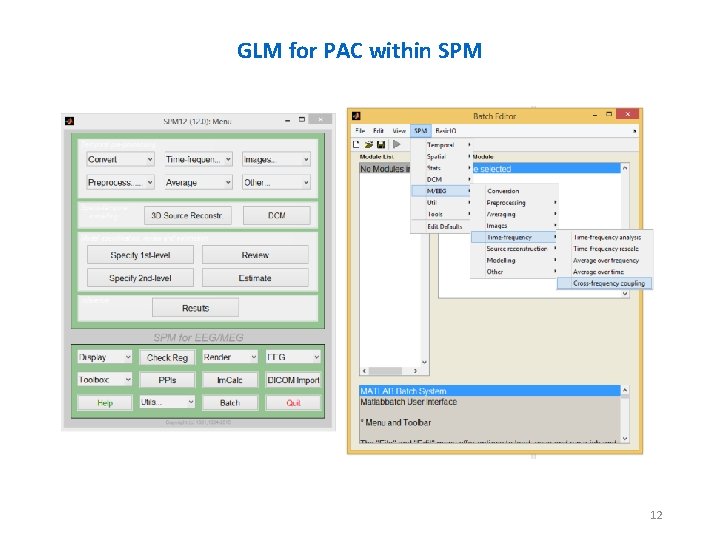Click Module List horizontal scrollbar
The width and height of the screenshot is (720, 540).
click(x=390, y=371)
